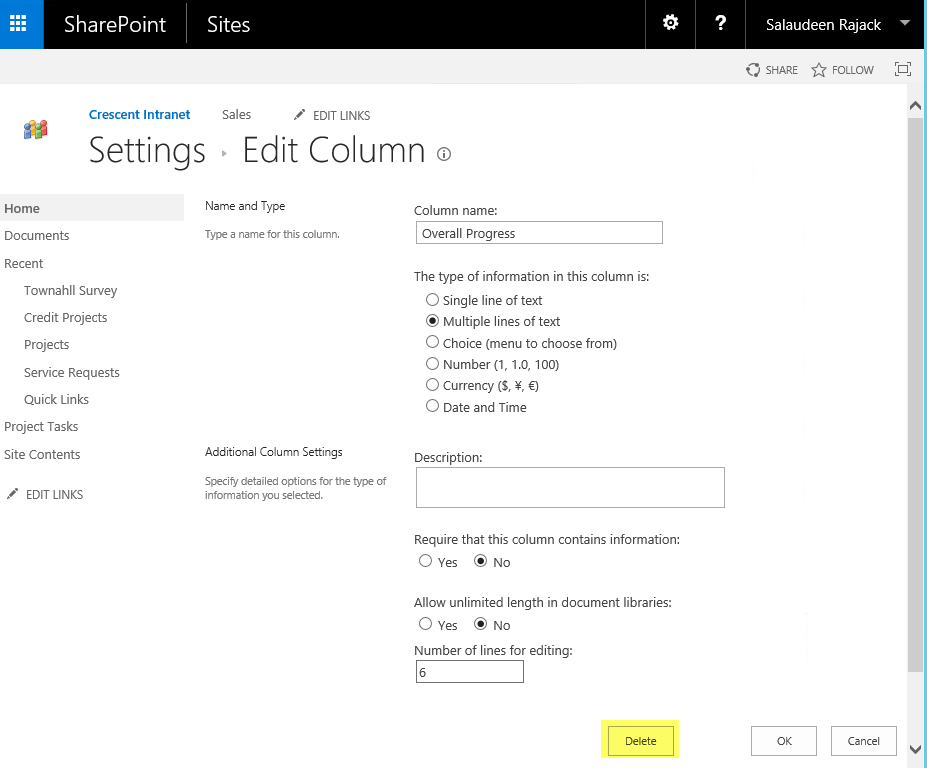Open SharePoint help via question mark icon
Viewport: 927px width, 768px height.
coord(720,24)
